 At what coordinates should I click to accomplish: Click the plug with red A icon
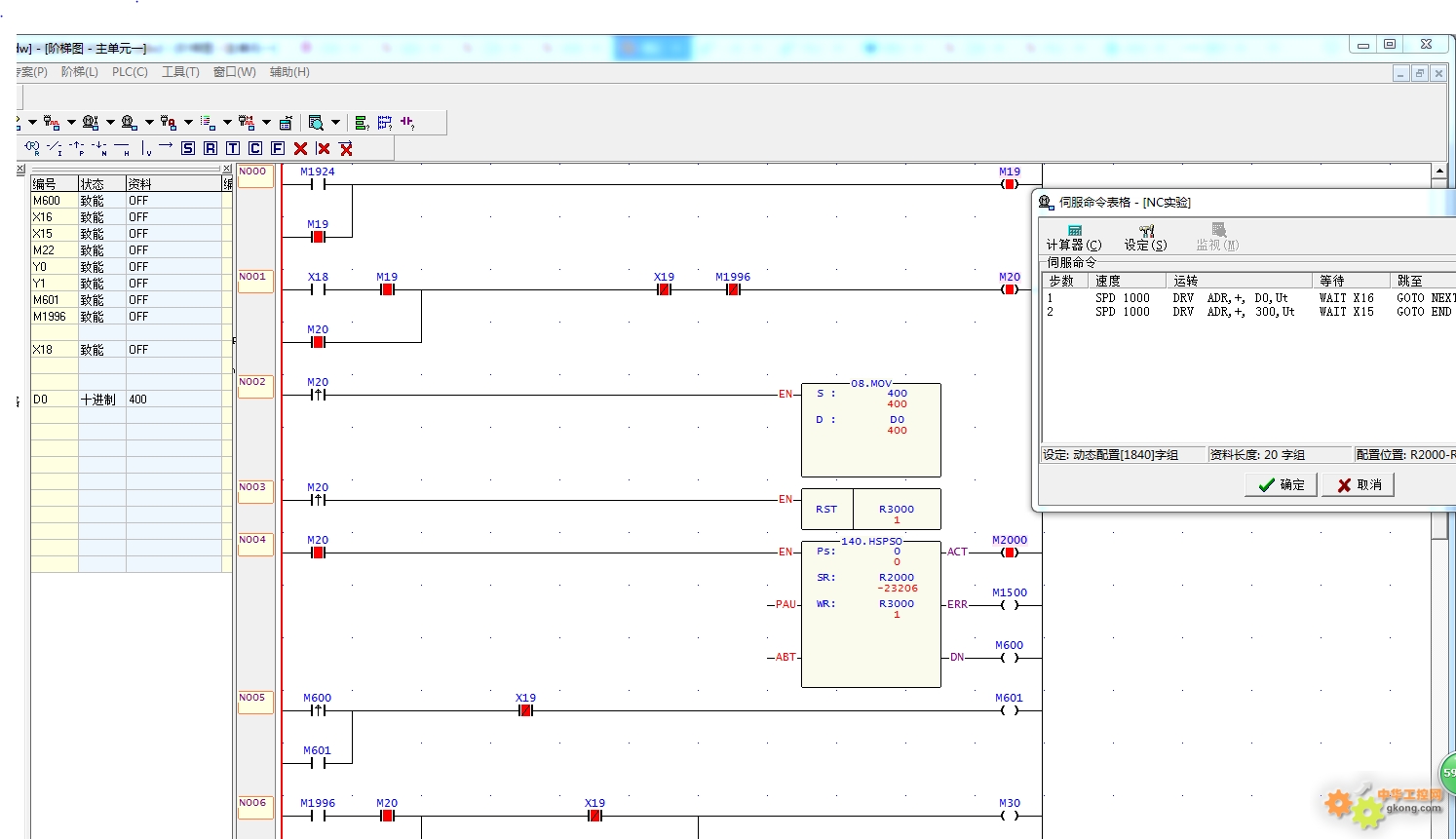pyautogui.click(x=169, y=123)
